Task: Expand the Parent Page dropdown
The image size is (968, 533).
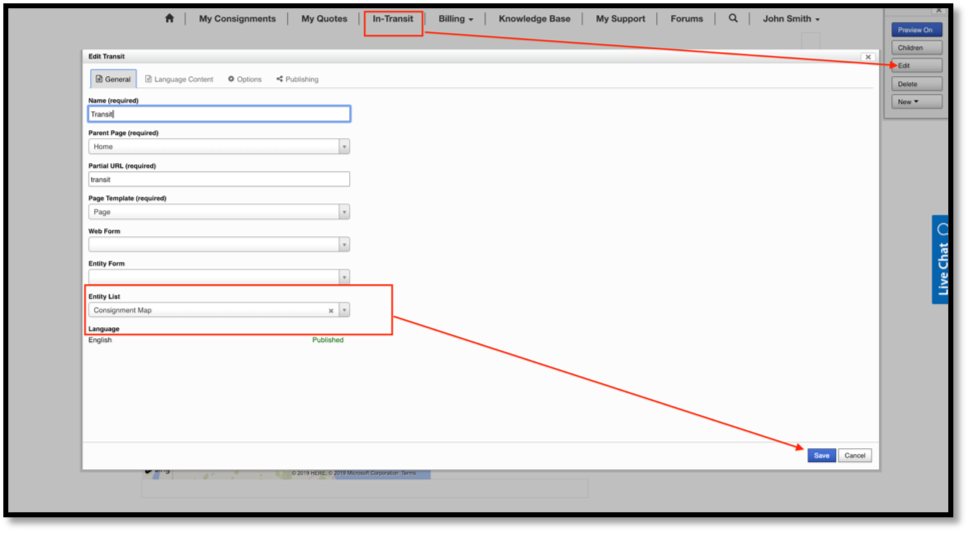Action: pyautogui.click(x=344, y=147)
